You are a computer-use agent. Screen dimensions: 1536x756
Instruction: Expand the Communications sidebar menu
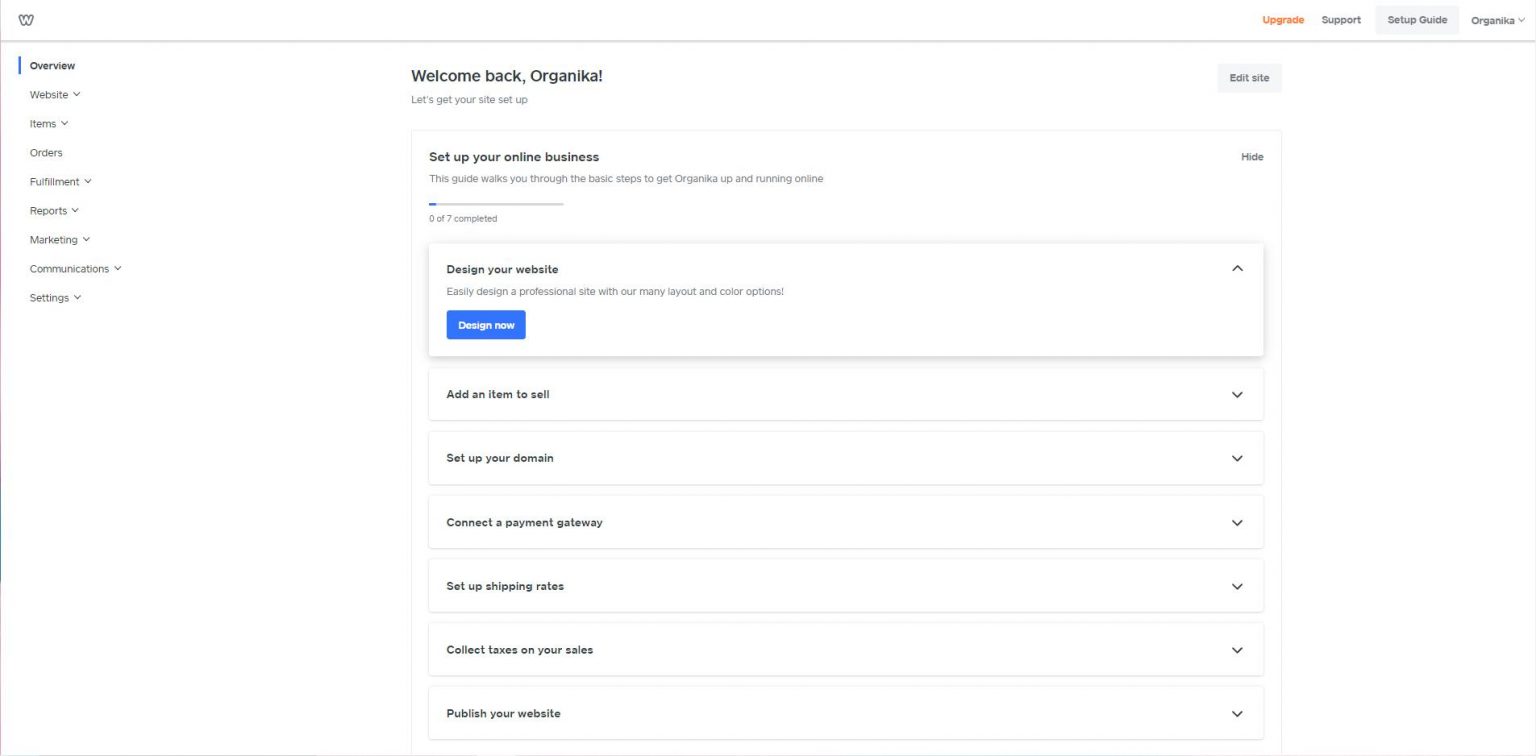click(x=75, y=268)
